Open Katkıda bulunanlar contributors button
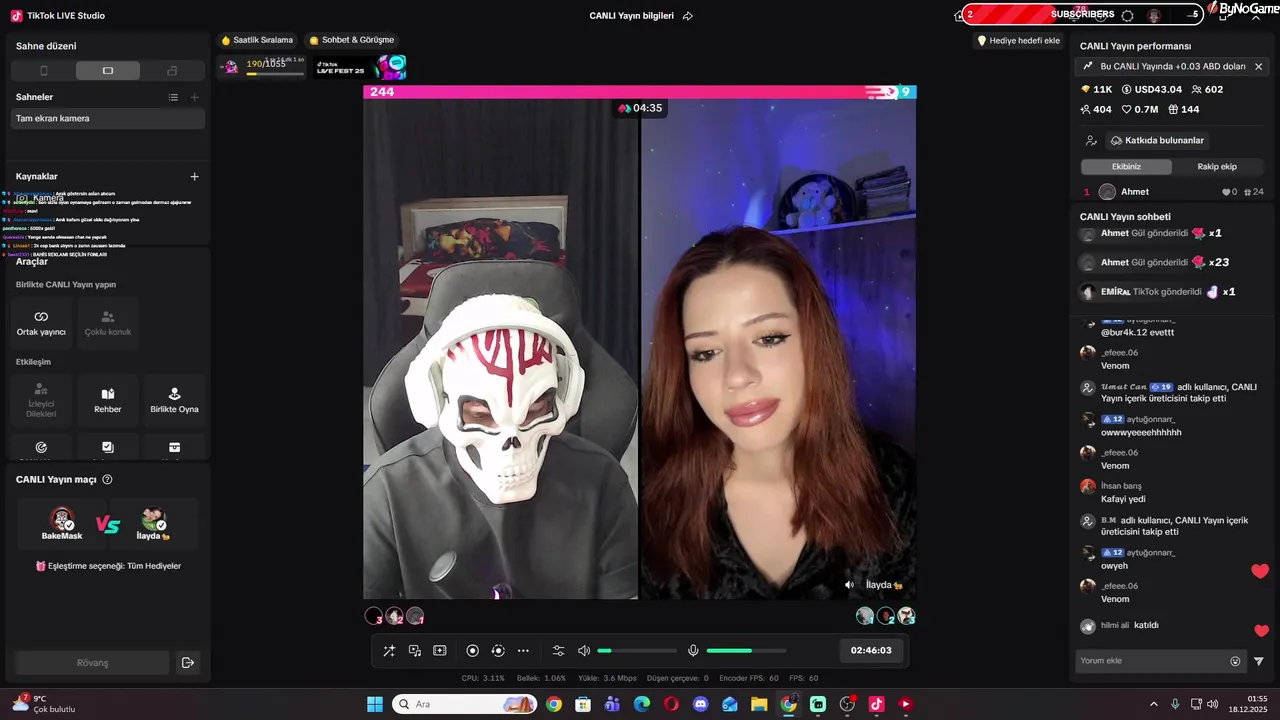 (1157, 141)
